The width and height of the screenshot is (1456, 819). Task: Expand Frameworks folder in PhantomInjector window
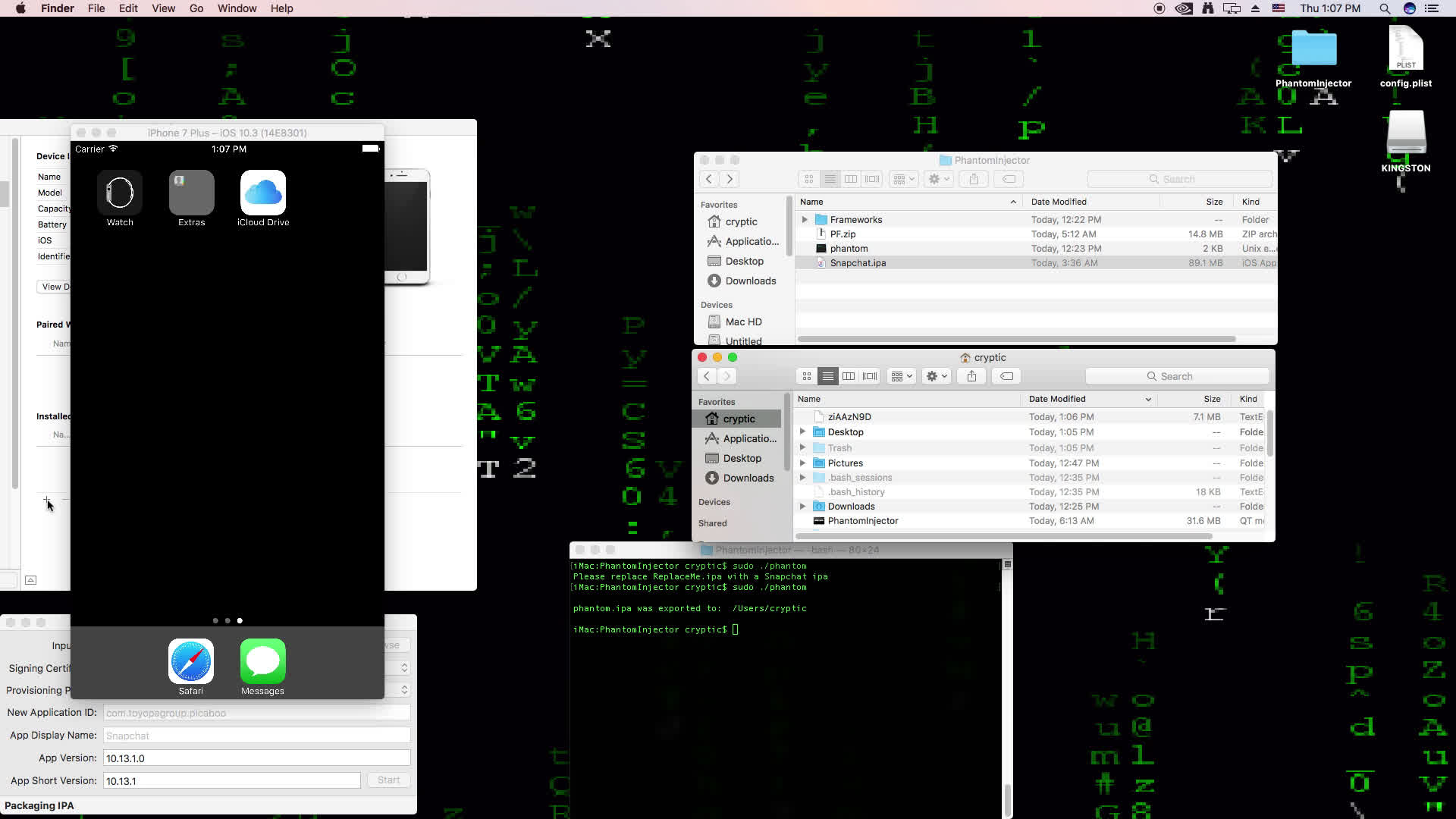[x=805, y=219]
